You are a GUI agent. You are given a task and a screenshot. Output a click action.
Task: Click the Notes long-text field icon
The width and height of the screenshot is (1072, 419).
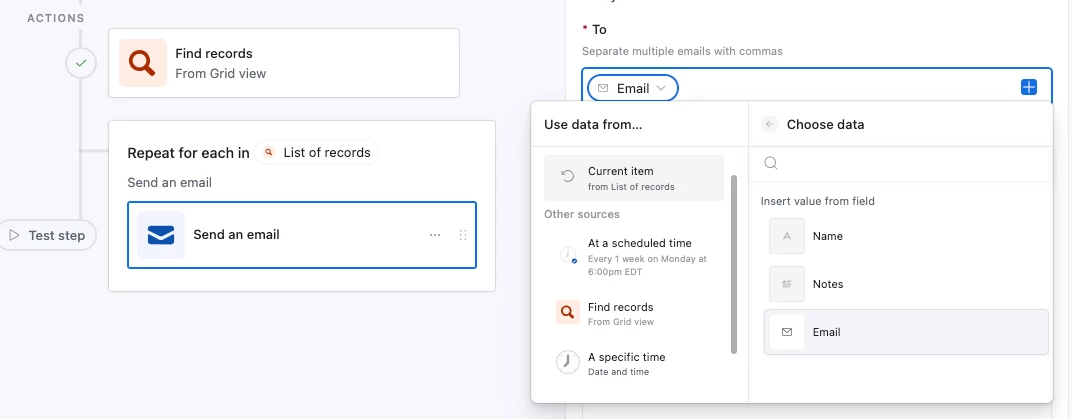point(787,284)
